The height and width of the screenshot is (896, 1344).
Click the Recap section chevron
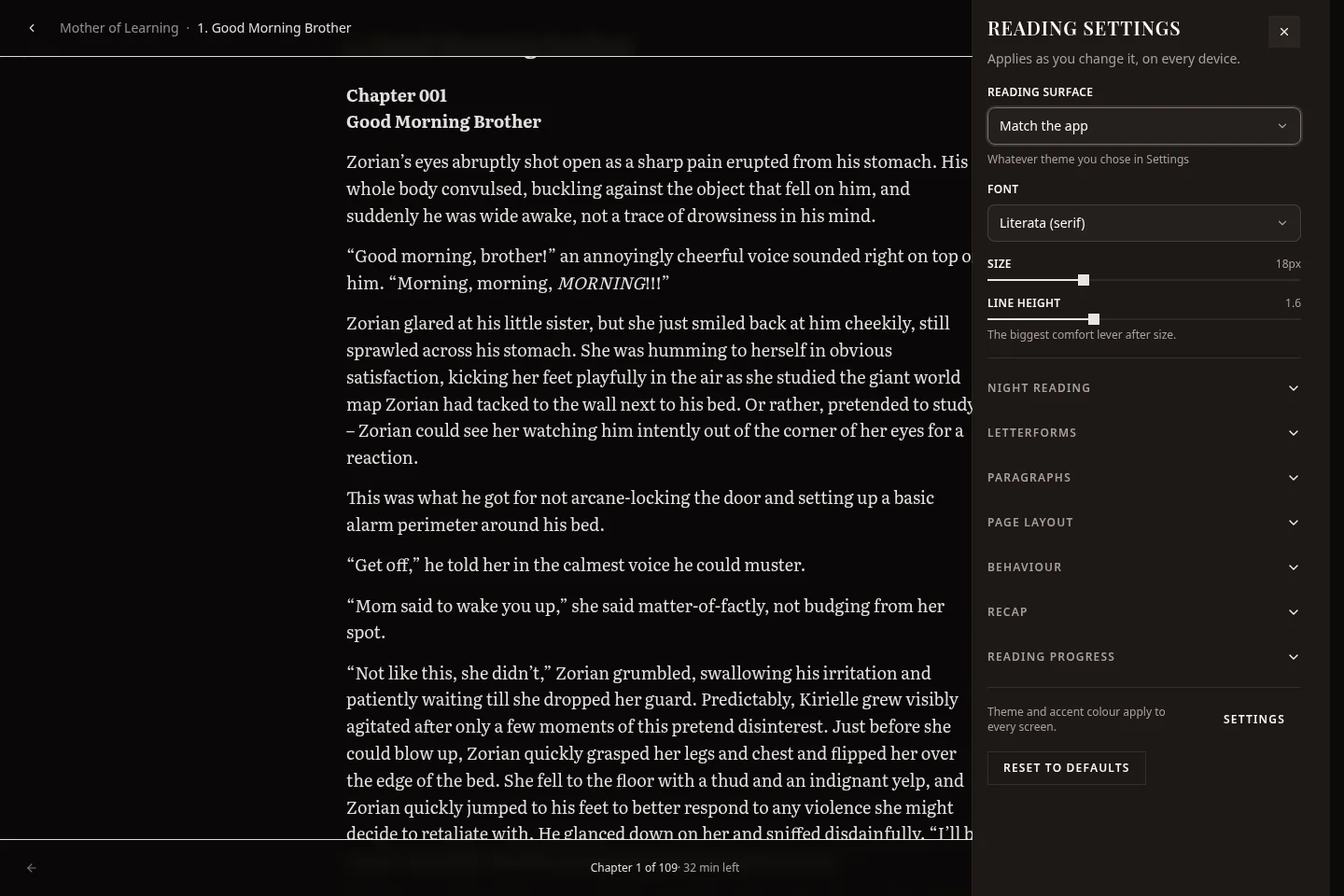point(1294,612)
